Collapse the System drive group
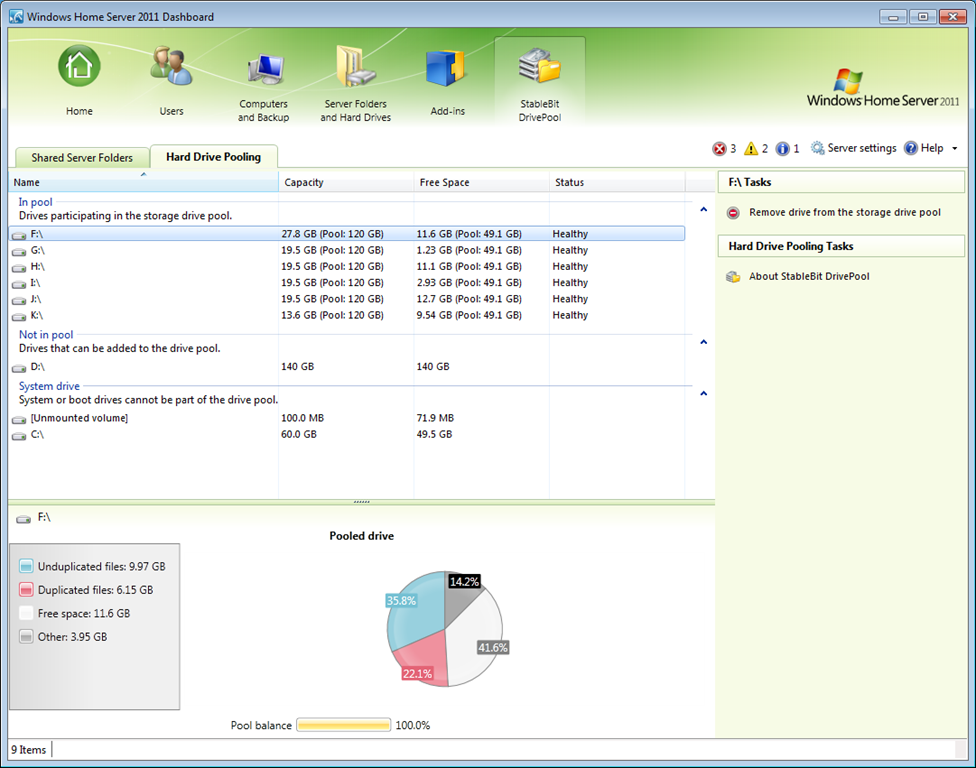The width and height of the screenshot is (976, 768). [x=703, y=393]
